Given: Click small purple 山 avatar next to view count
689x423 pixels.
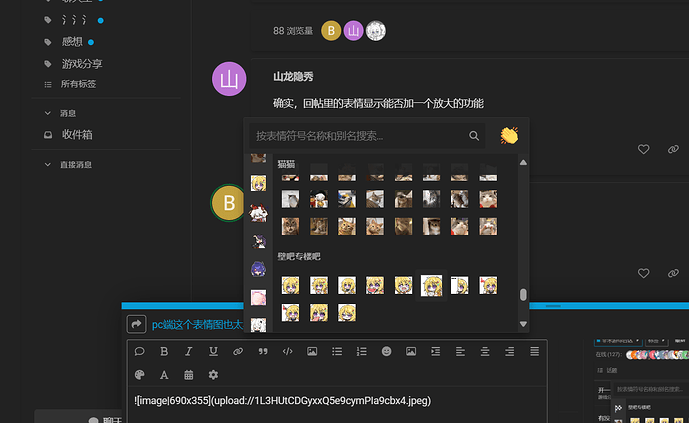Looking at the screenshot, I should pyautogui.click(x=353, y=31).
